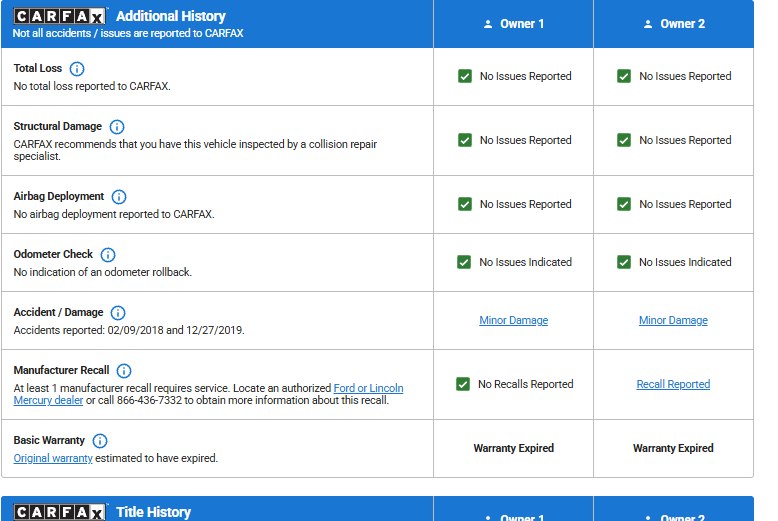This screenshot has height=521, width=778.
Task: Open Owner 1 Minor Damage link
Action: point(513,320)
